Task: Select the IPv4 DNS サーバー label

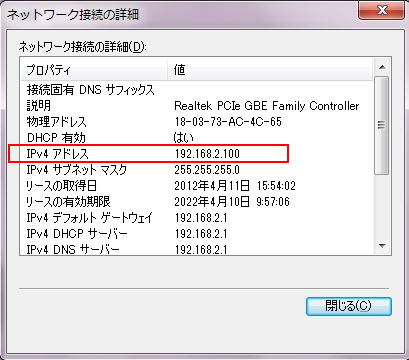Action: pyautogui.click(x=73, y=249)
